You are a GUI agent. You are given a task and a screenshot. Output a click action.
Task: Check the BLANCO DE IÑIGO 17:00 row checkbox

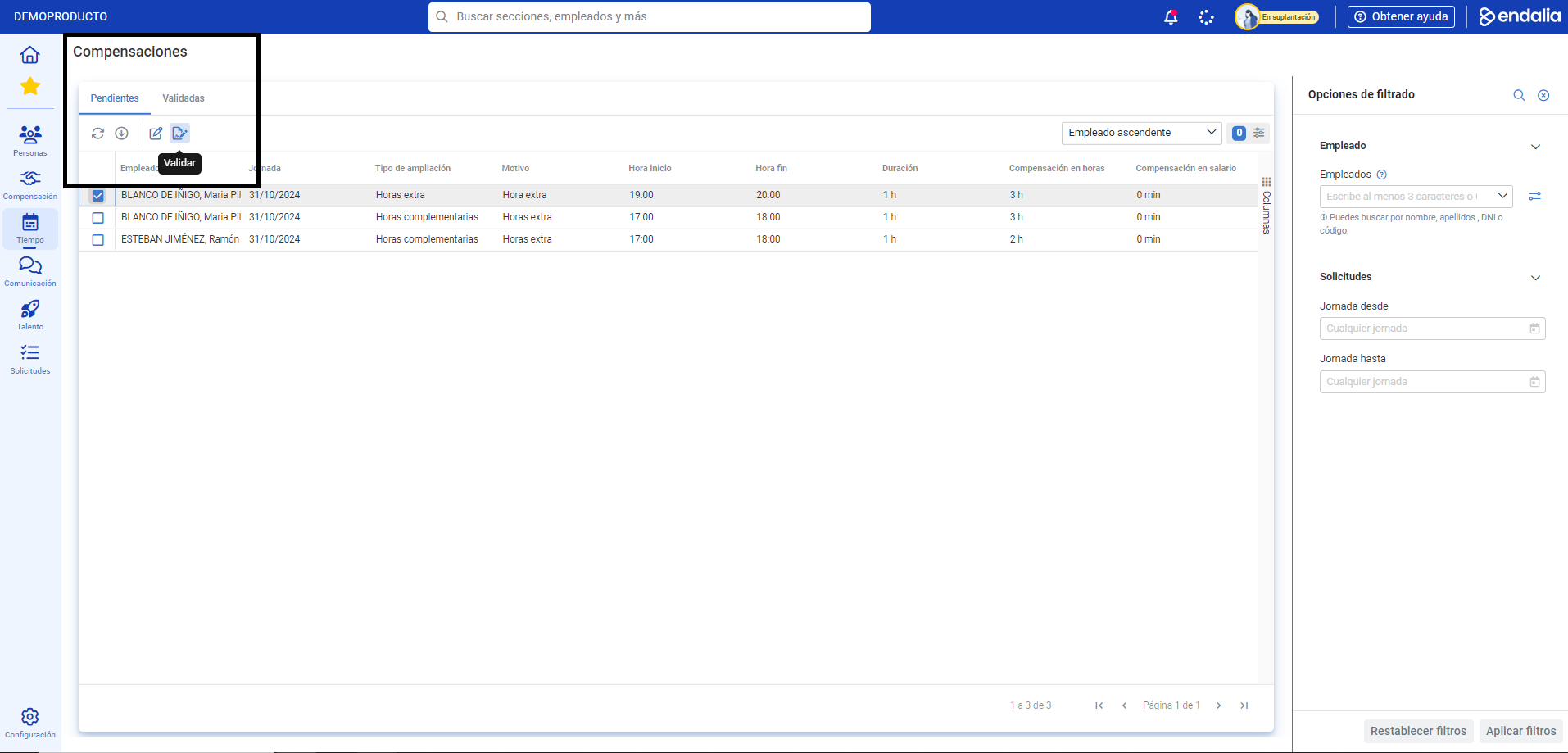click(x=98, y=218)
